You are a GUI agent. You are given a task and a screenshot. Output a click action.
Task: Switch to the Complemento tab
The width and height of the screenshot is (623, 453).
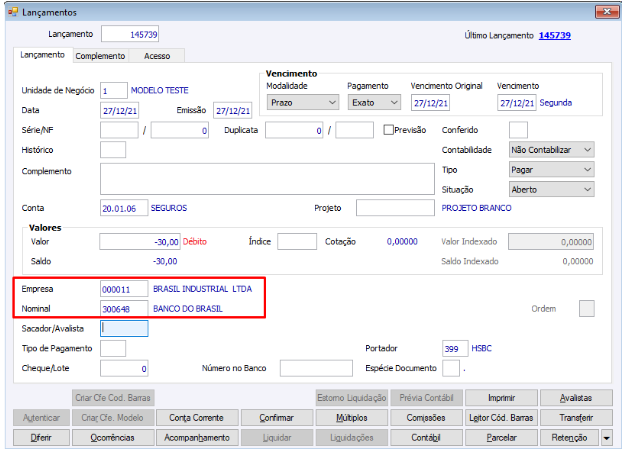tap(100, 56)
